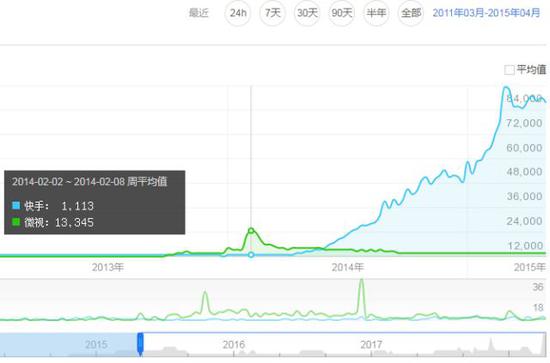
Task: Click the 24,000 y-axis value
Action: [x=524, y=221]
